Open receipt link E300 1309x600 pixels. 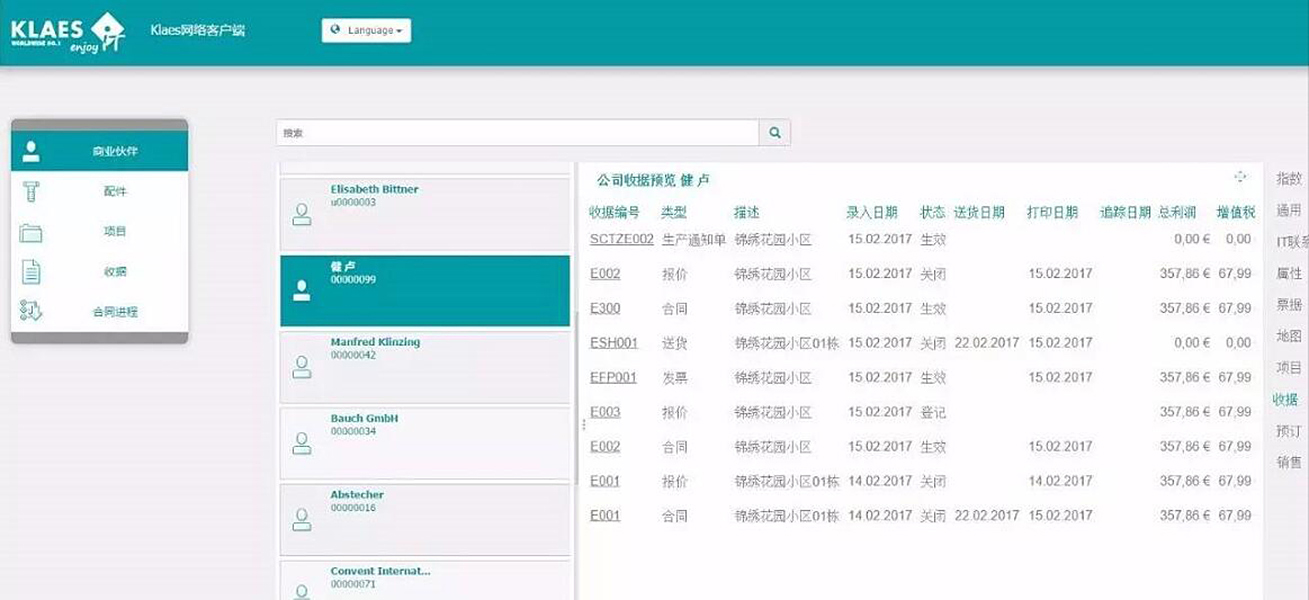[x=605, y=308]
